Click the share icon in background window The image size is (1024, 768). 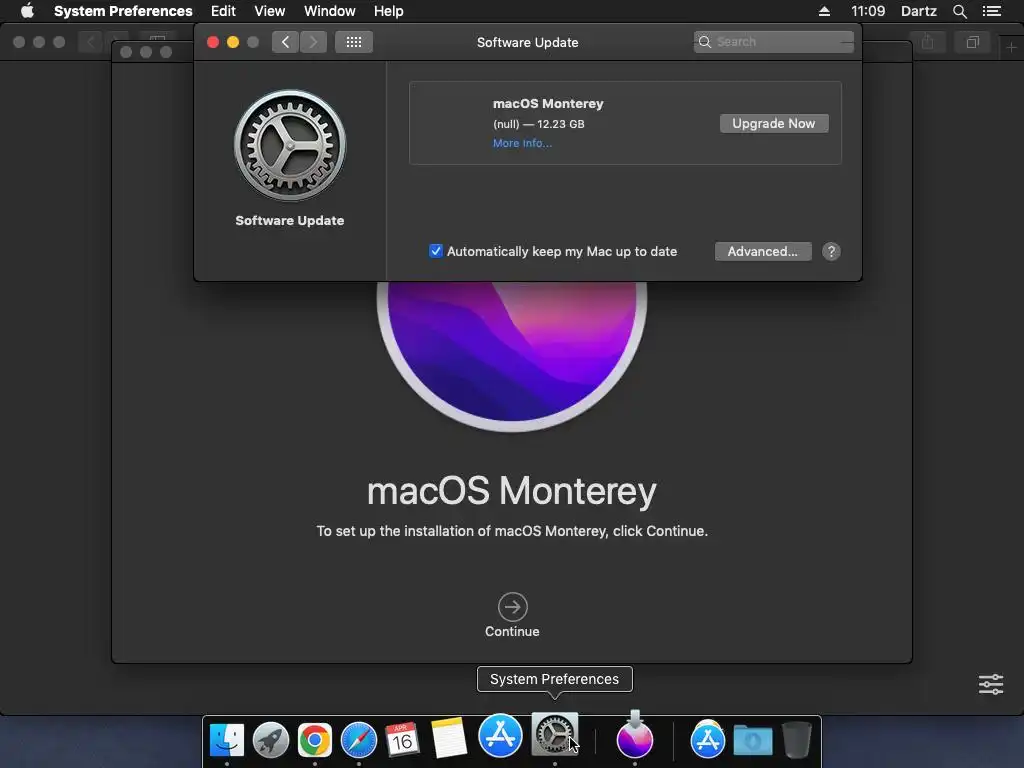click(927, 42)
